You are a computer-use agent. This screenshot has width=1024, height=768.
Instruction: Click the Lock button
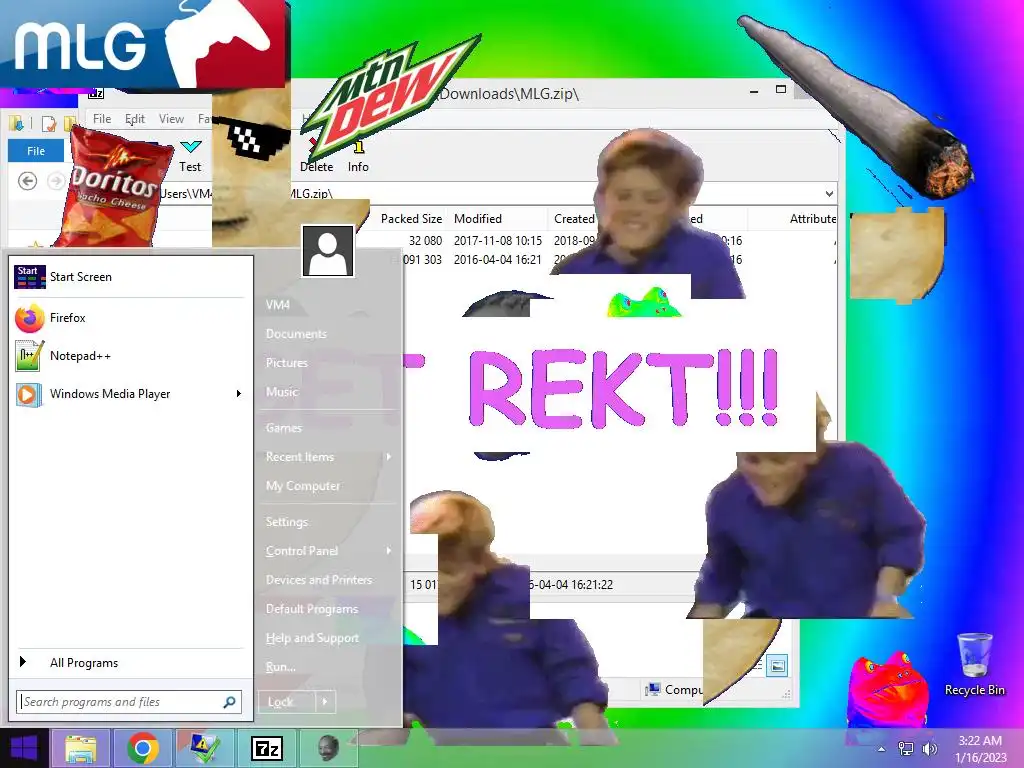click(x=287, y=702)
